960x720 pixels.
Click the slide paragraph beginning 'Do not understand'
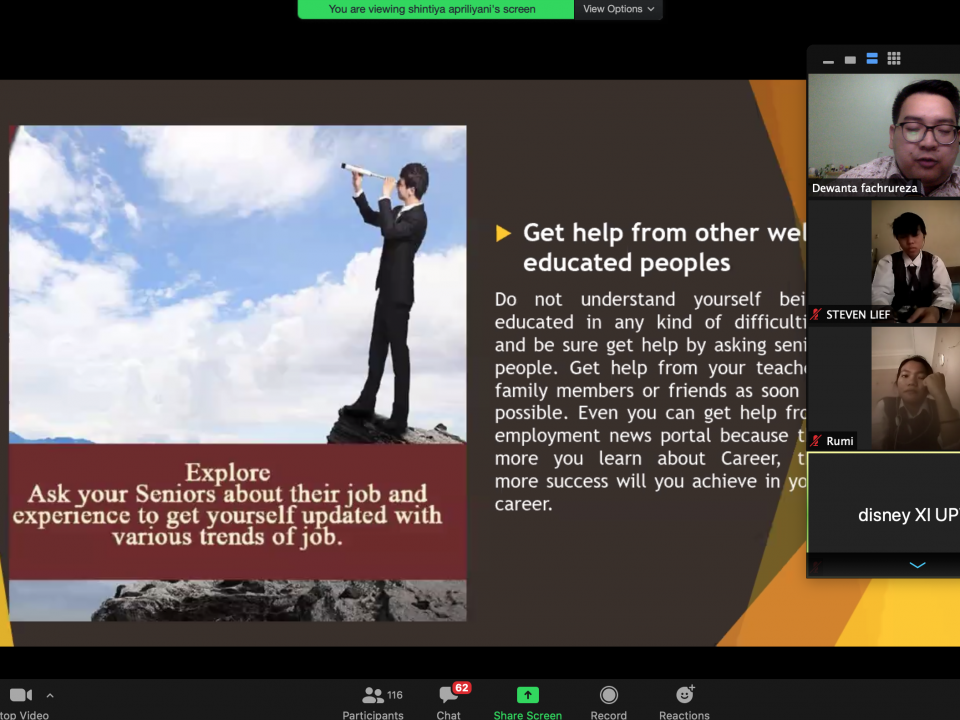pos(650,402)
